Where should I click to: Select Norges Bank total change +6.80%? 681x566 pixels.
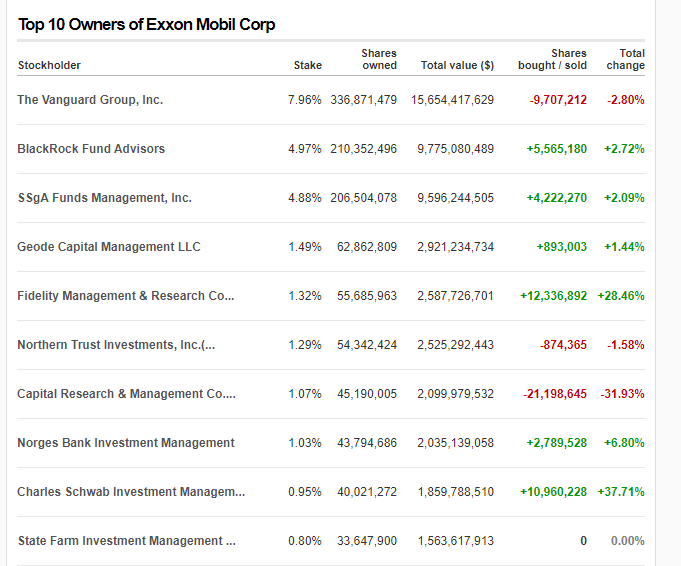[624, 443]
